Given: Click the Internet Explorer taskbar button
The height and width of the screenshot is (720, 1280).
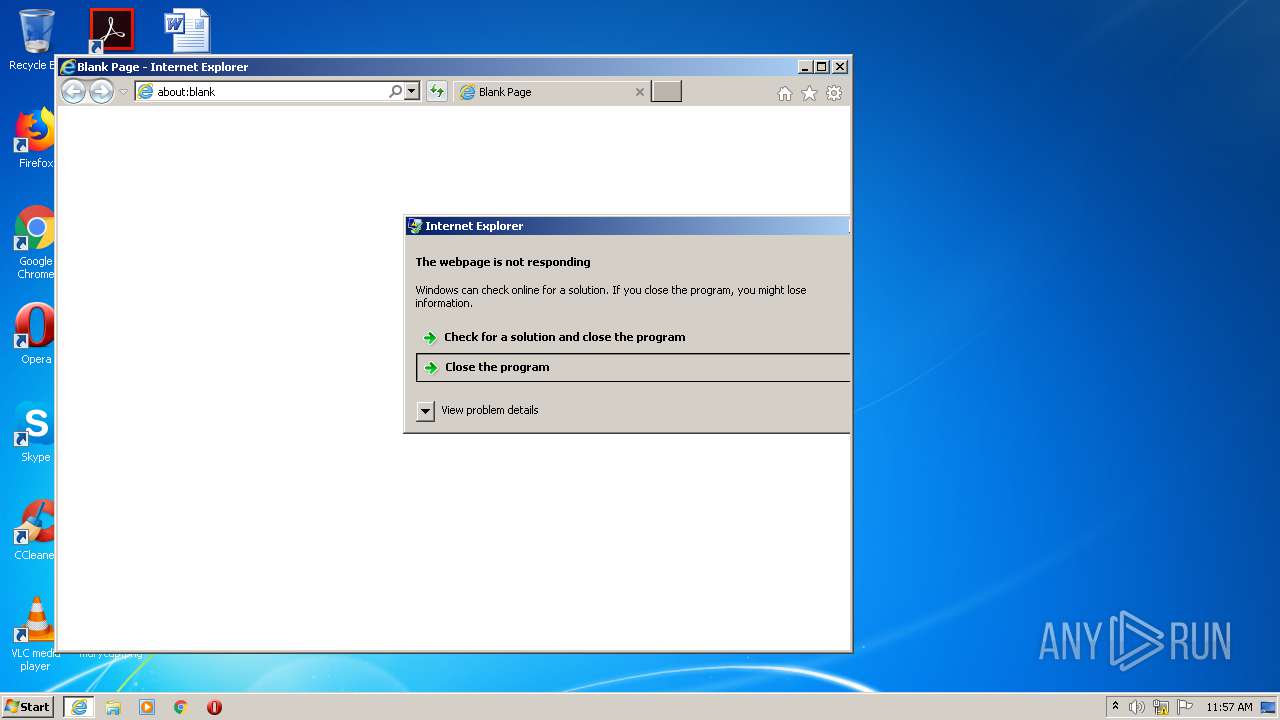Looking at the screenshot, I should [79, 707].
